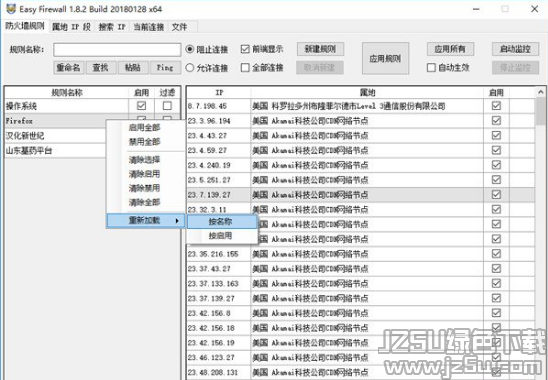Viewport: 548px width, 380px height.
Task: Choose 清除选择 from the context menu
Action: (145, 160)
